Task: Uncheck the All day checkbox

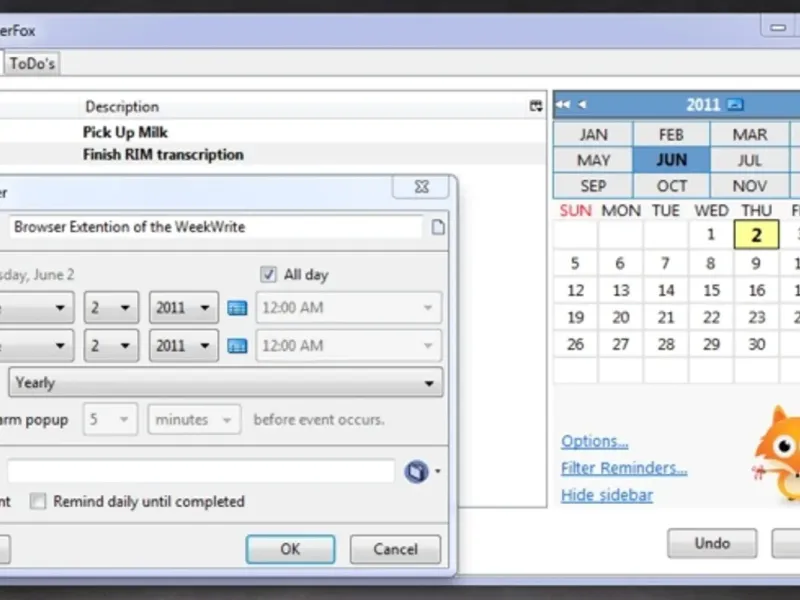Action: [268, 274]
